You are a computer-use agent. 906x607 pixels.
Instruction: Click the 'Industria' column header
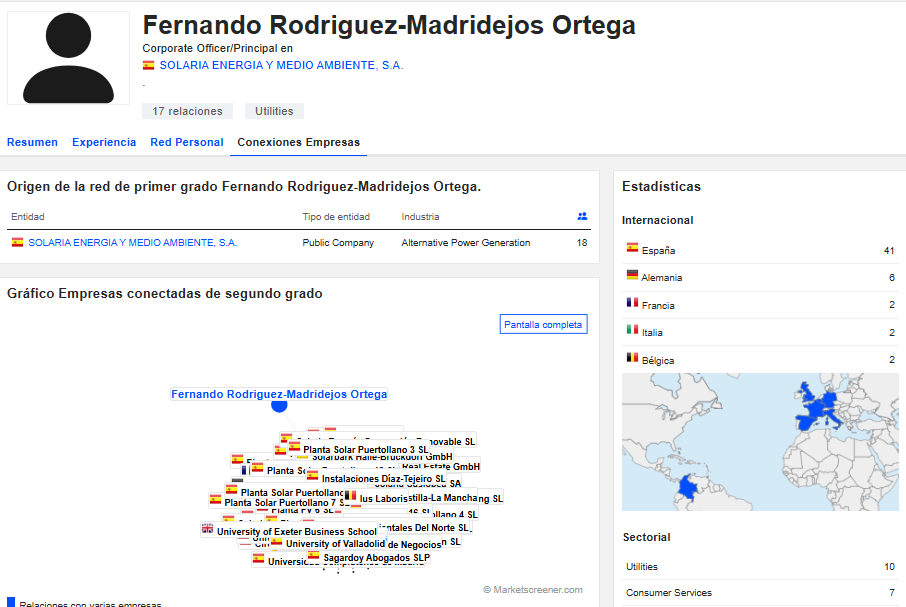click(421, 217)
